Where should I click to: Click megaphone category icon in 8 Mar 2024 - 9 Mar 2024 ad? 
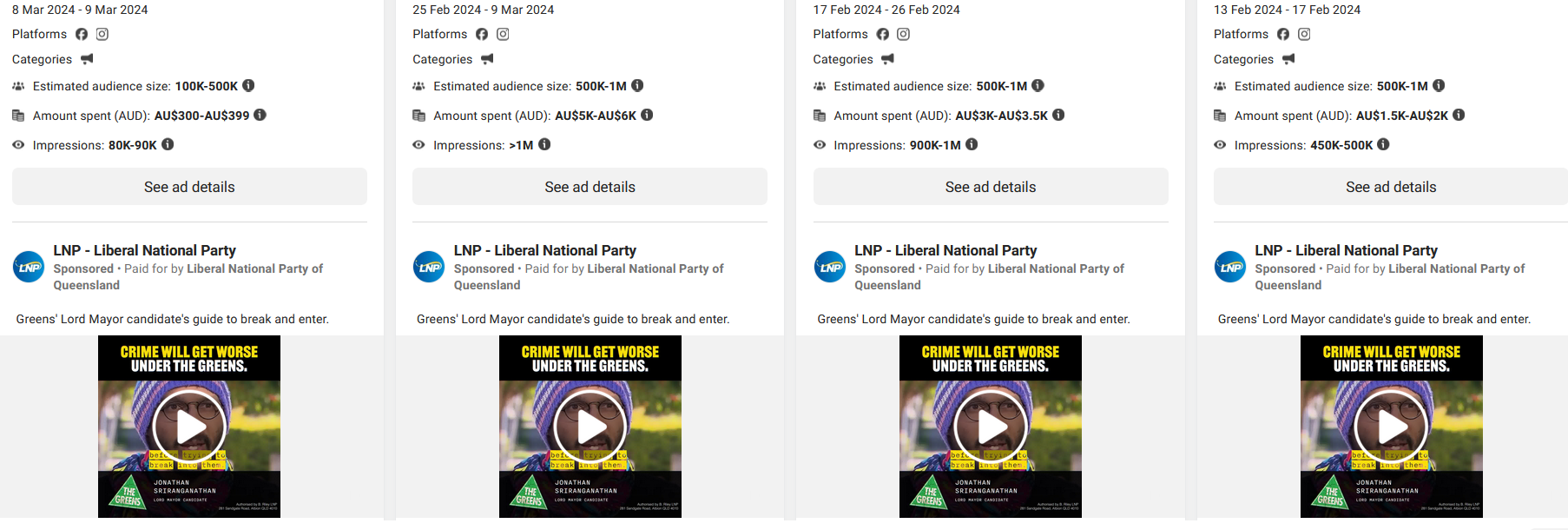point(87,59)
